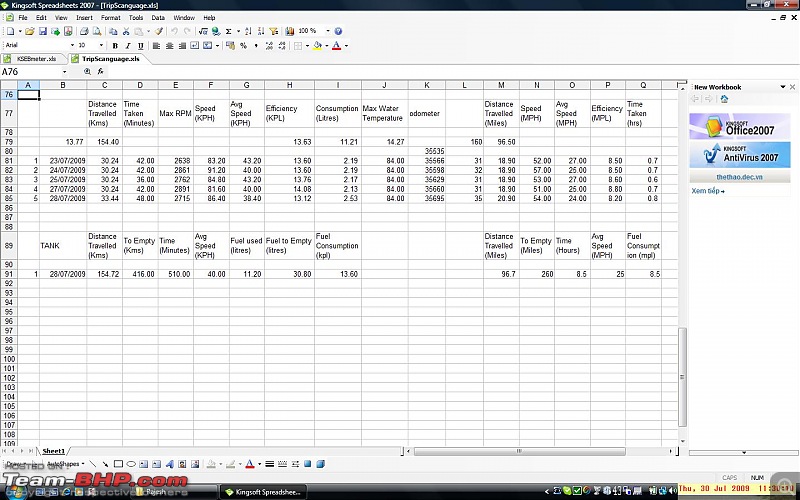This screenshot has width=800, height=500.
Task: Open the Insert menu
Action: [84, 18]
